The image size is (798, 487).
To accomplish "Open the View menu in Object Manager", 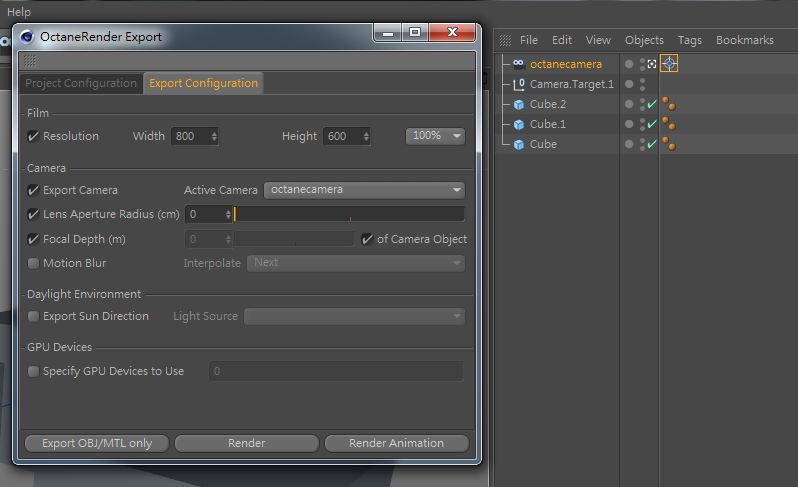I will pyautogui.click(x=598, y=40).
